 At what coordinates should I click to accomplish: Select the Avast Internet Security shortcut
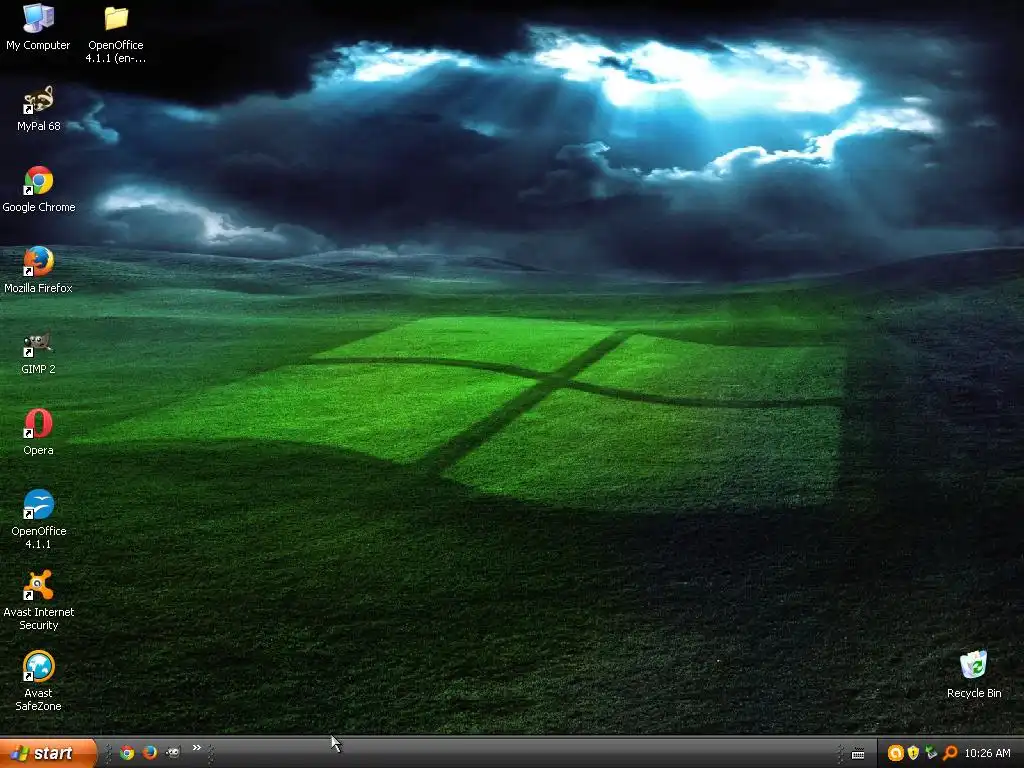click(39, 600)
